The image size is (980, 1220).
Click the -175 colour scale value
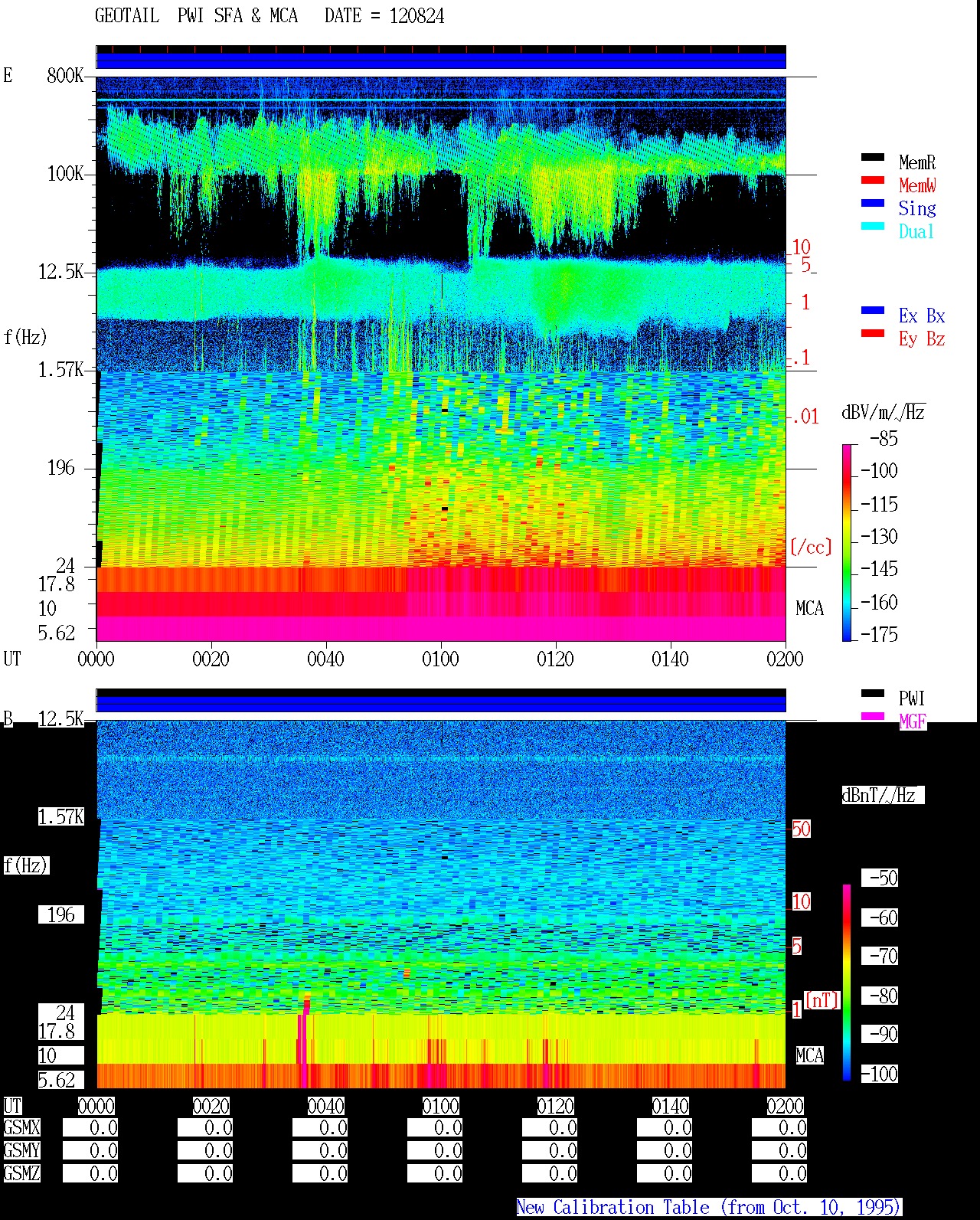(x=879, y=634)
